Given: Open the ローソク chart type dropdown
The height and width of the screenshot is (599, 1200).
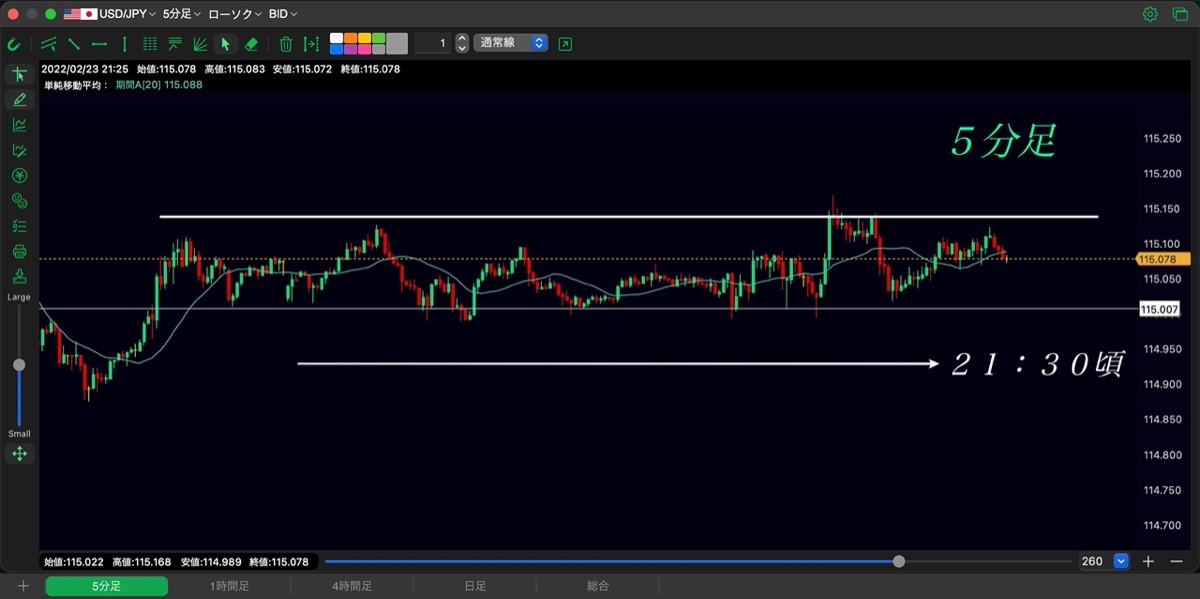Looking at the screenshot, I should pyautogui.click(x=235, y=14).
